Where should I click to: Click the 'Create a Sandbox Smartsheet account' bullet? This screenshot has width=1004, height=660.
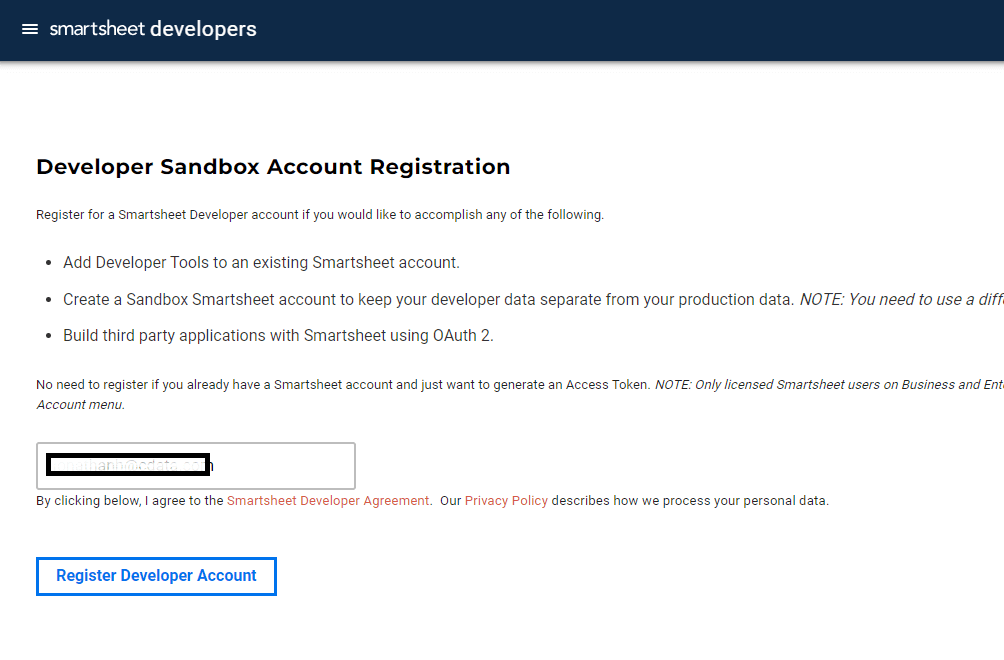pyautogui.click(x=428, y=299)
